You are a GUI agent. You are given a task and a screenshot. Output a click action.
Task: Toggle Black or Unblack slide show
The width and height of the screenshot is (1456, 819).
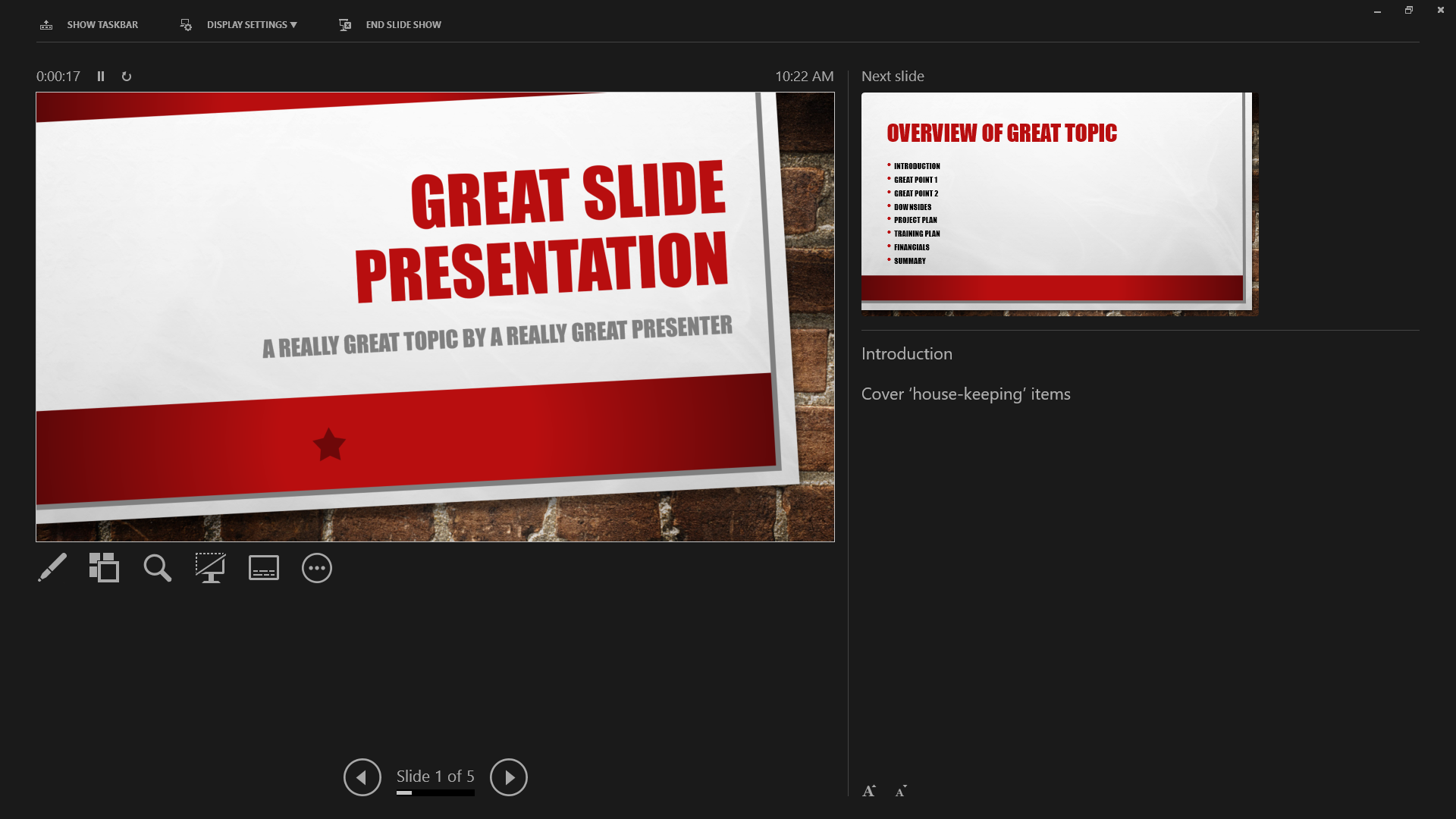(x=211, y=568)
